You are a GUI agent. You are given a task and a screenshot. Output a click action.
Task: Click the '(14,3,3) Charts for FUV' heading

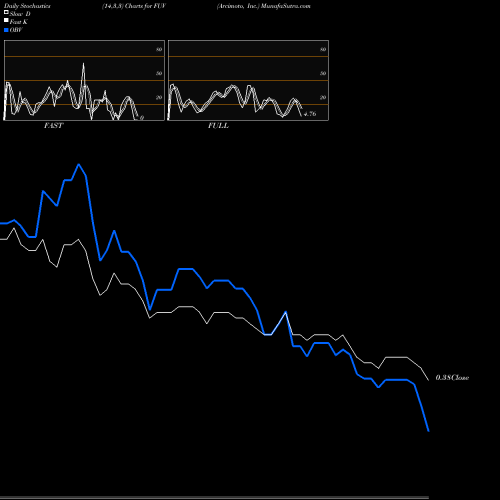[134, 6]
